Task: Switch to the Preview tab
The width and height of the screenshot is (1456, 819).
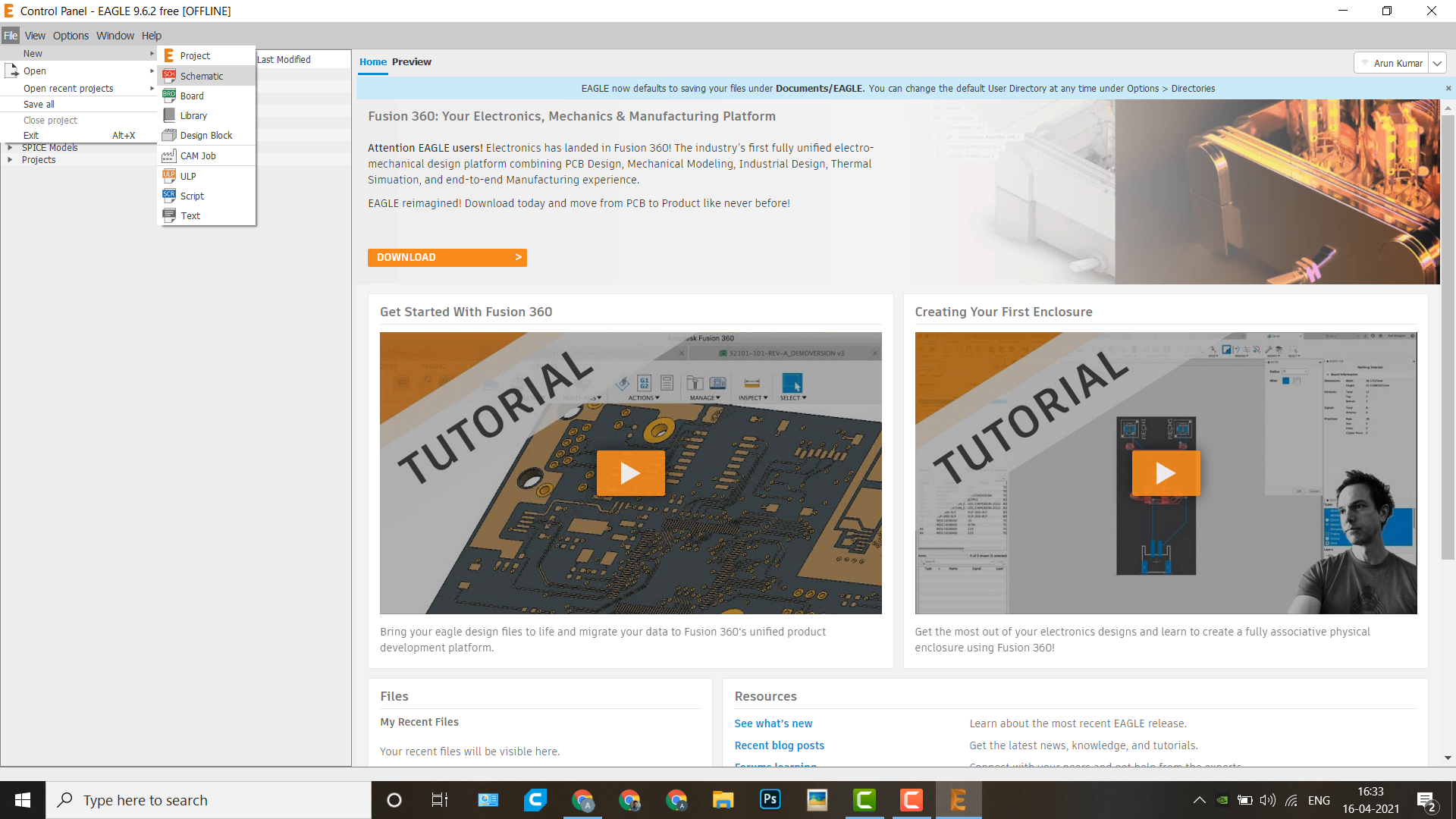Action: [x=412, y=62]
